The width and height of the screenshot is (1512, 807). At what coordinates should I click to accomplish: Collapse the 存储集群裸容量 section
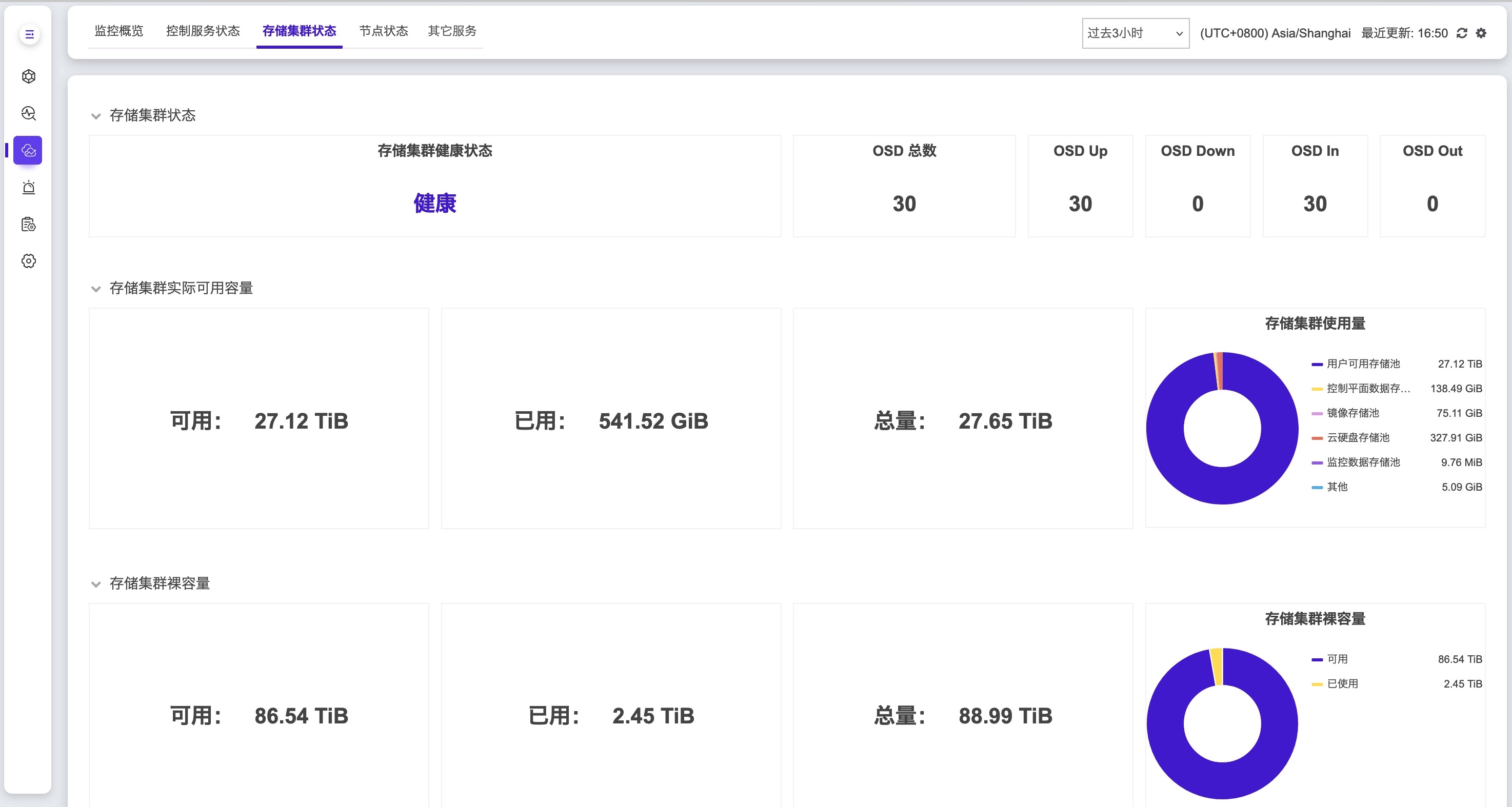pyautogui.click(x=96, y=583)
